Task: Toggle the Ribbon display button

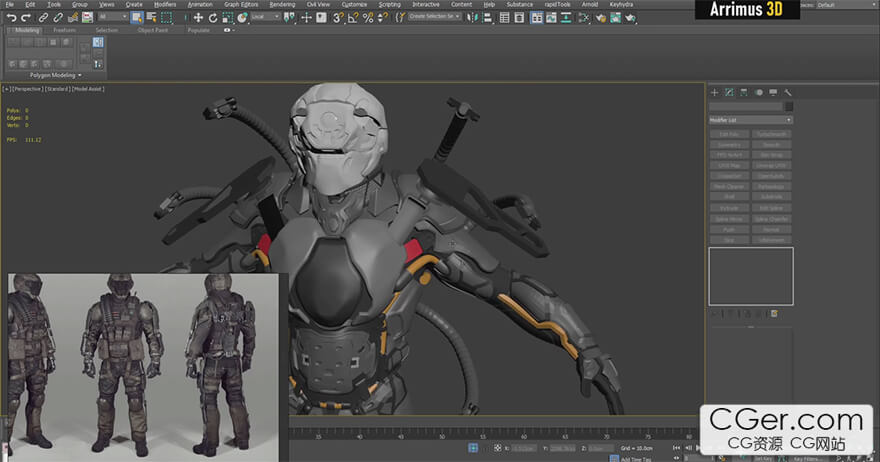Action: [x=537, y=18]
